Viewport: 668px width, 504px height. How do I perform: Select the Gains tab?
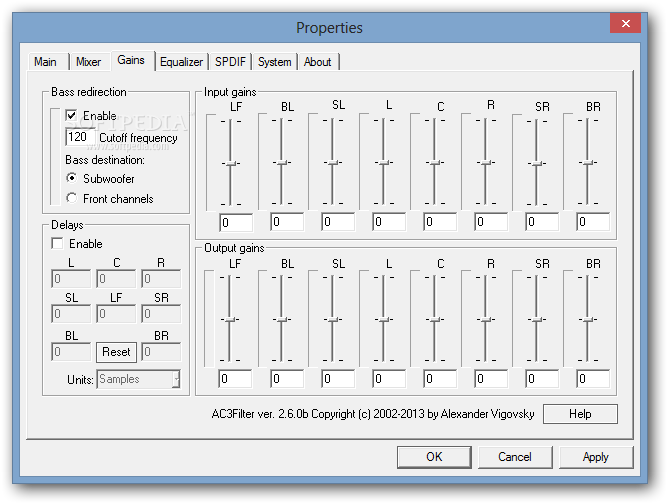tap(131, 60)
